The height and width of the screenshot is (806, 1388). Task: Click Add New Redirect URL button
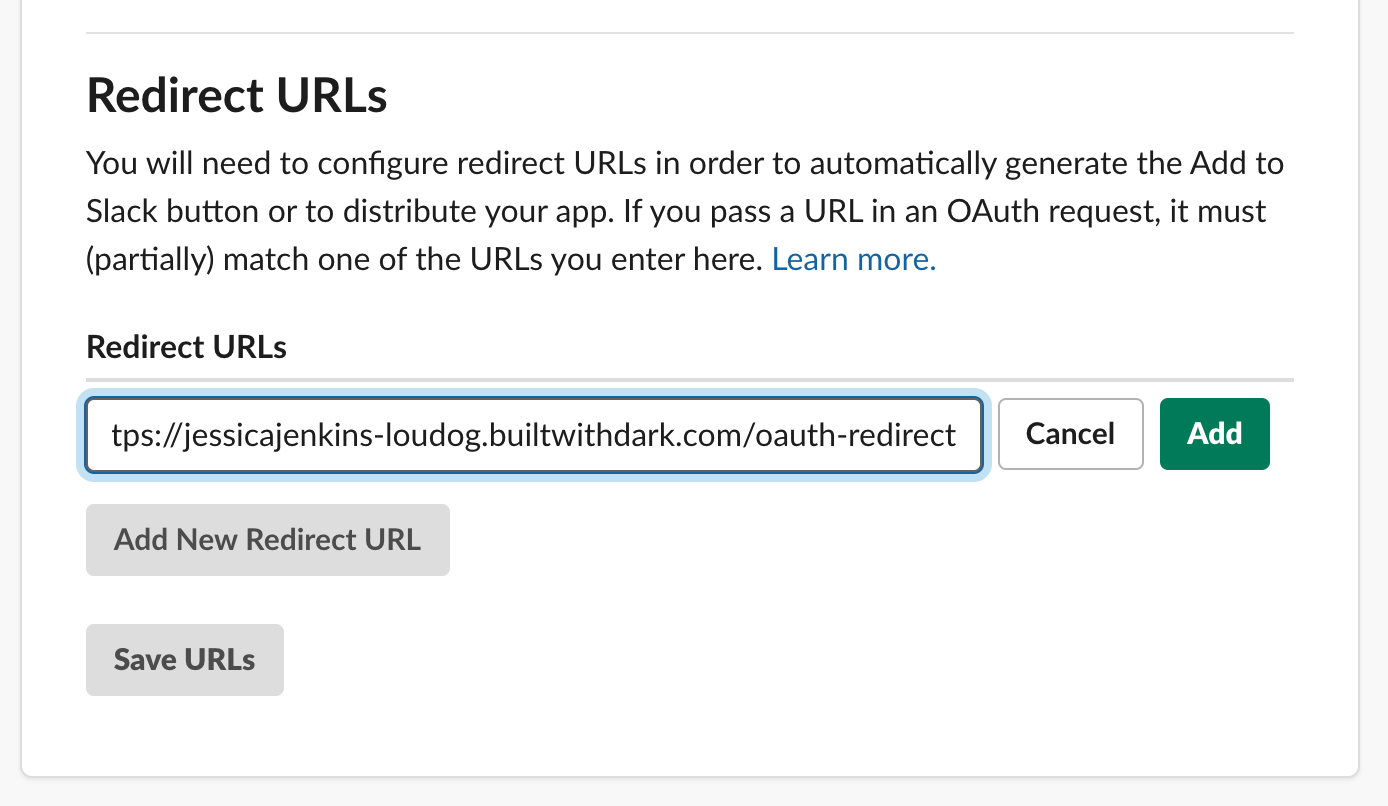pyautogui.click(x=268, y=540)
